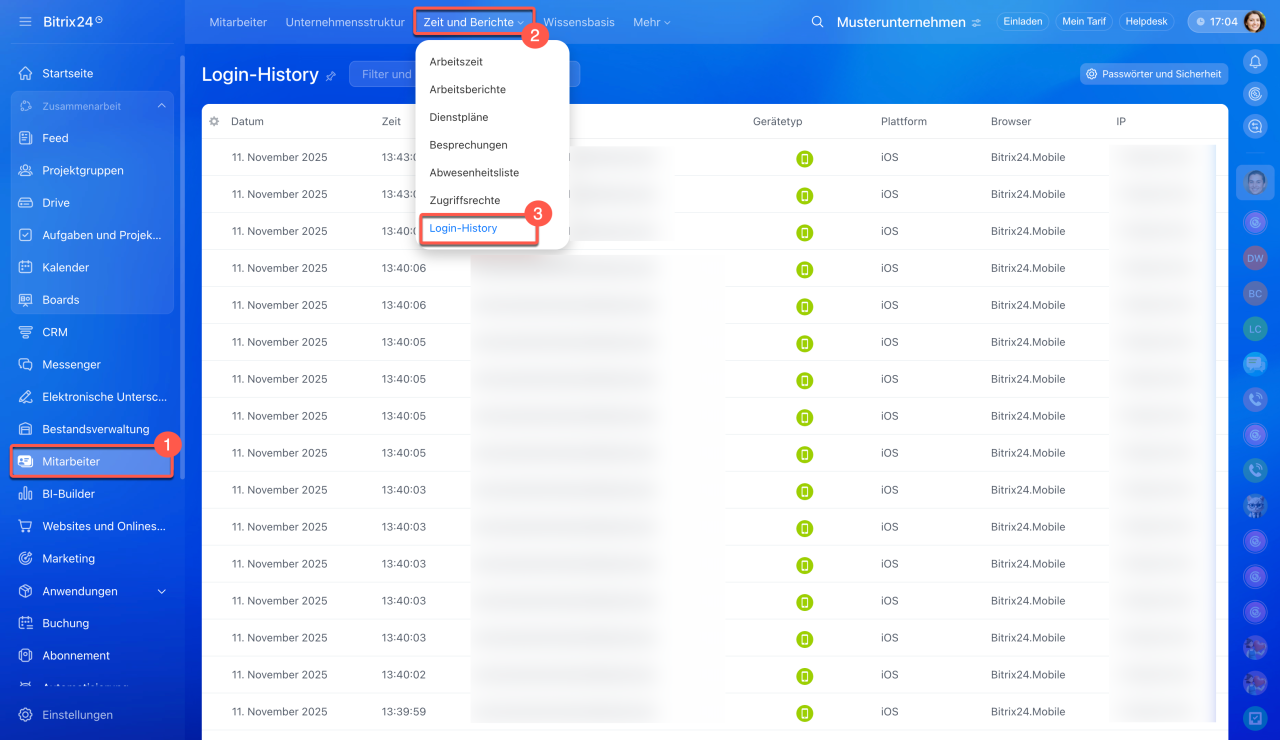Viewport: 1280px width, 740px height.
Task: Click the Einladen button
Action: tap(1022, 22)
